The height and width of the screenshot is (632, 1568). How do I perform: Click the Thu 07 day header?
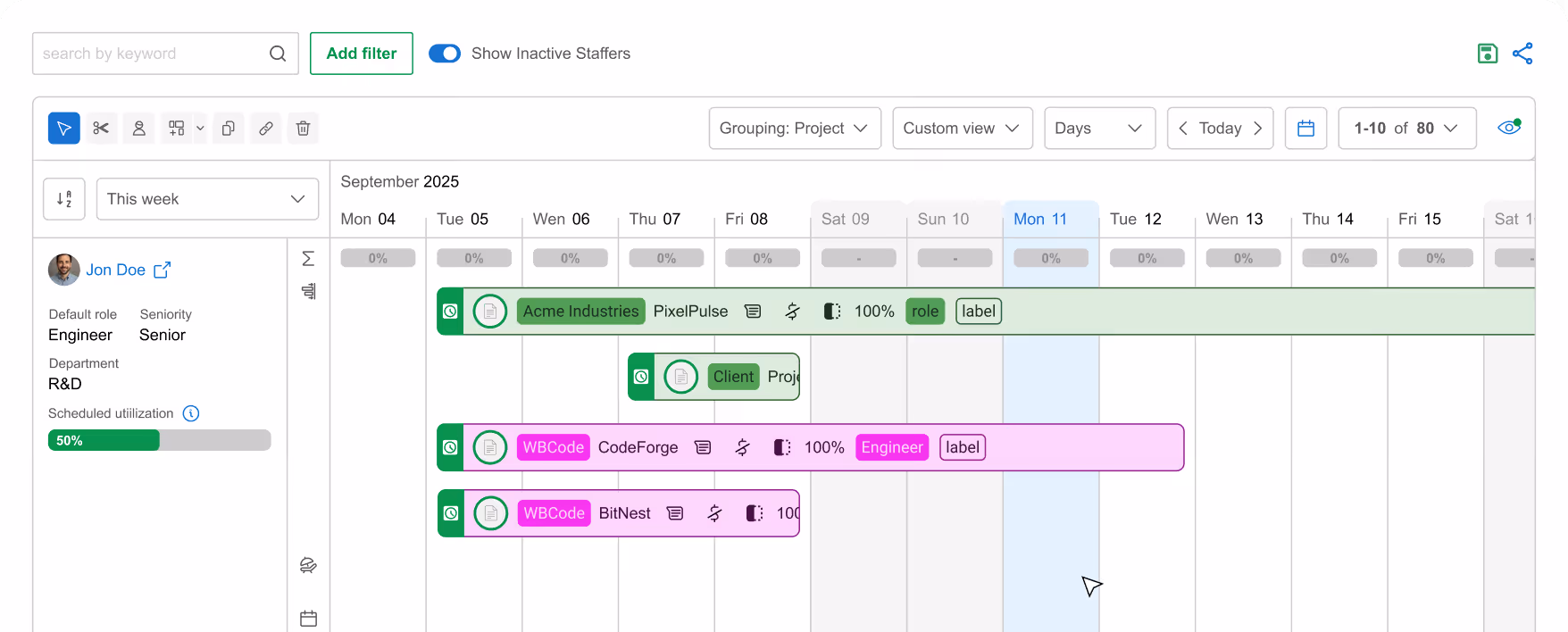(x=655, y=220)
